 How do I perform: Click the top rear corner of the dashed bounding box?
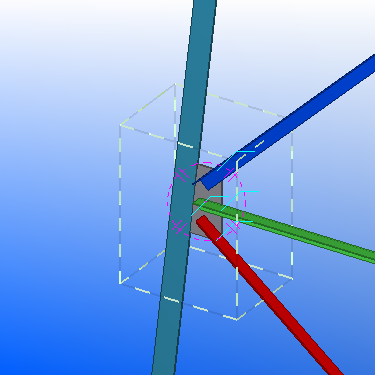pyautogui.click(x=175, y=84)
